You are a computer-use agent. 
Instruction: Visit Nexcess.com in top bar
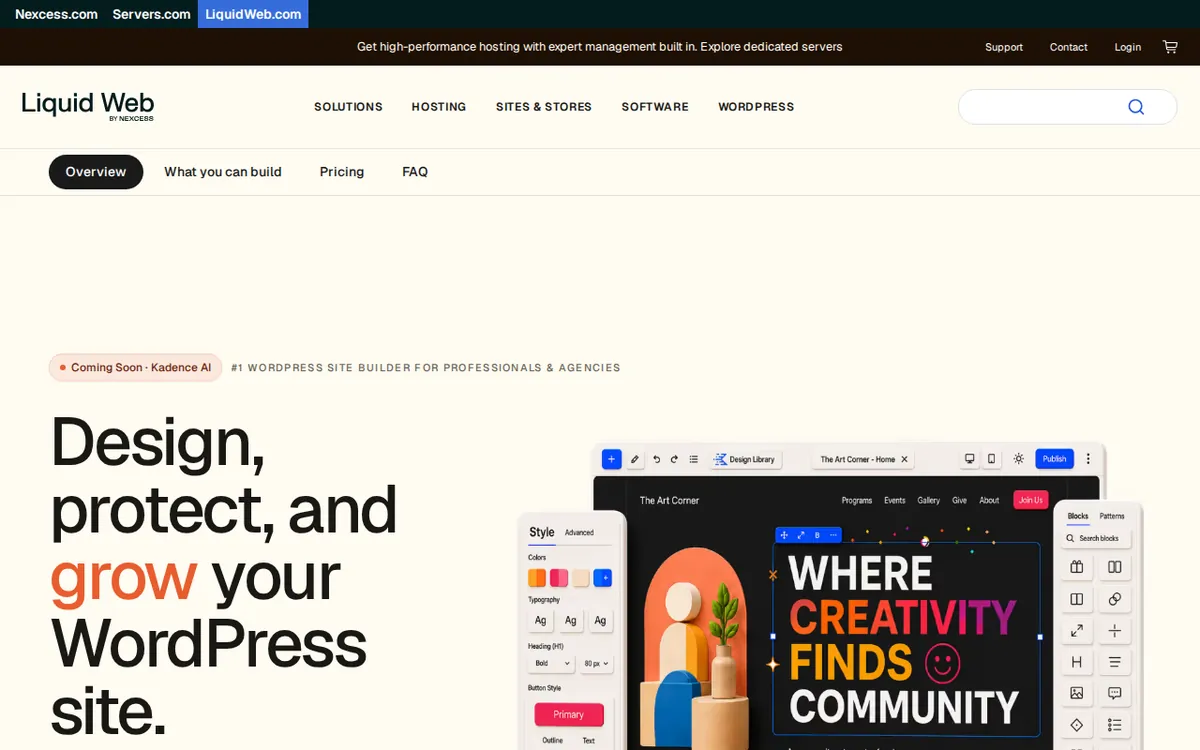[x=56, y=14]
